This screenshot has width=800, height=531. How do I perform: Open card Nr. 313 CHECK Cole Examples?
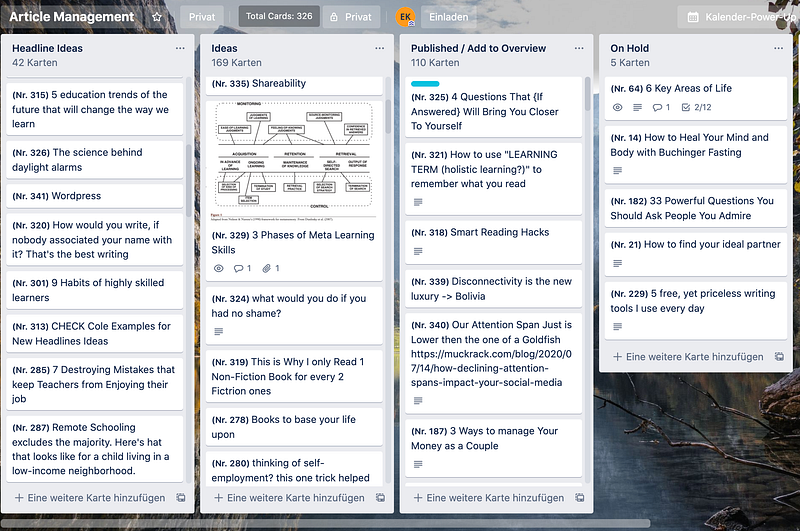(94, 334)
